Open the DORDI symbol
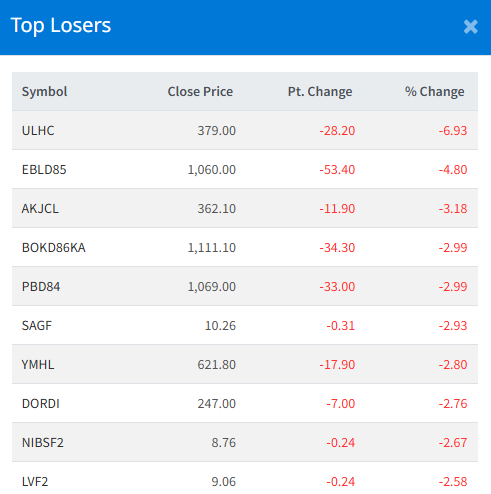The height and width of the screenshot is (494, 491). (40, 404)
